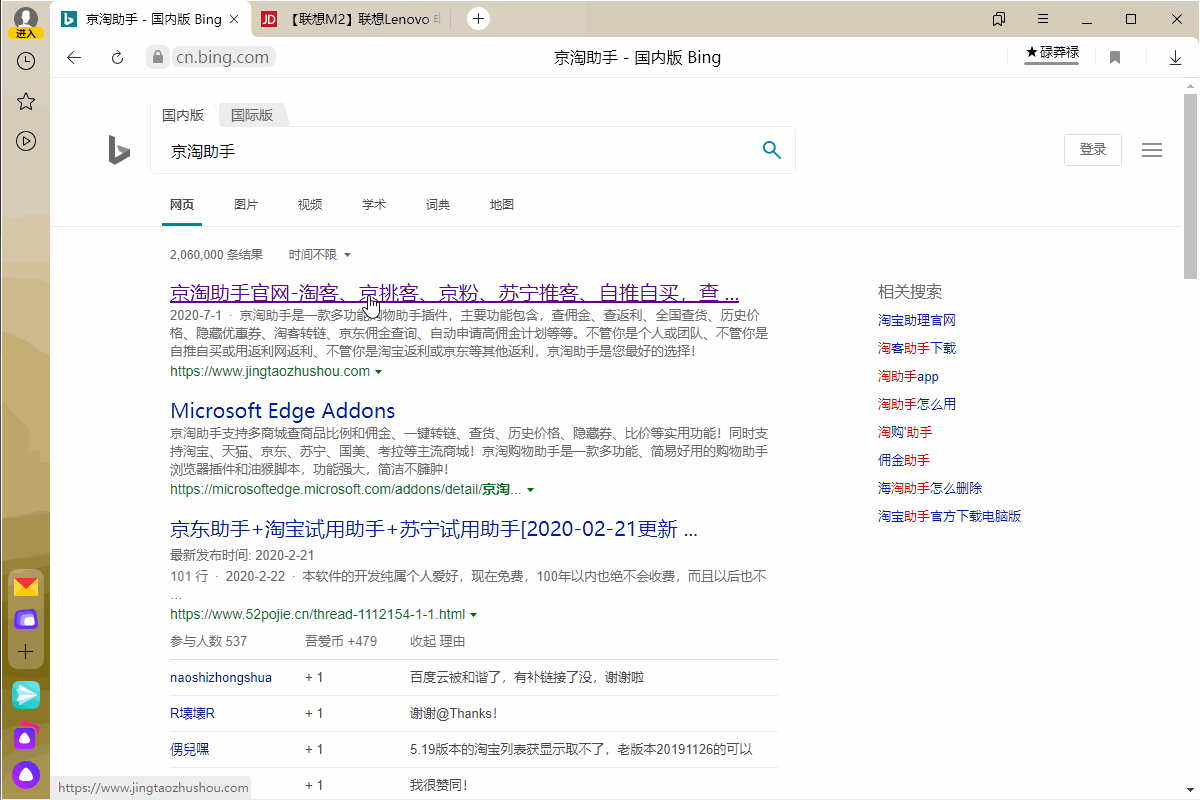Click the comment 谢谢@Thanks！

tap(453, 714)
